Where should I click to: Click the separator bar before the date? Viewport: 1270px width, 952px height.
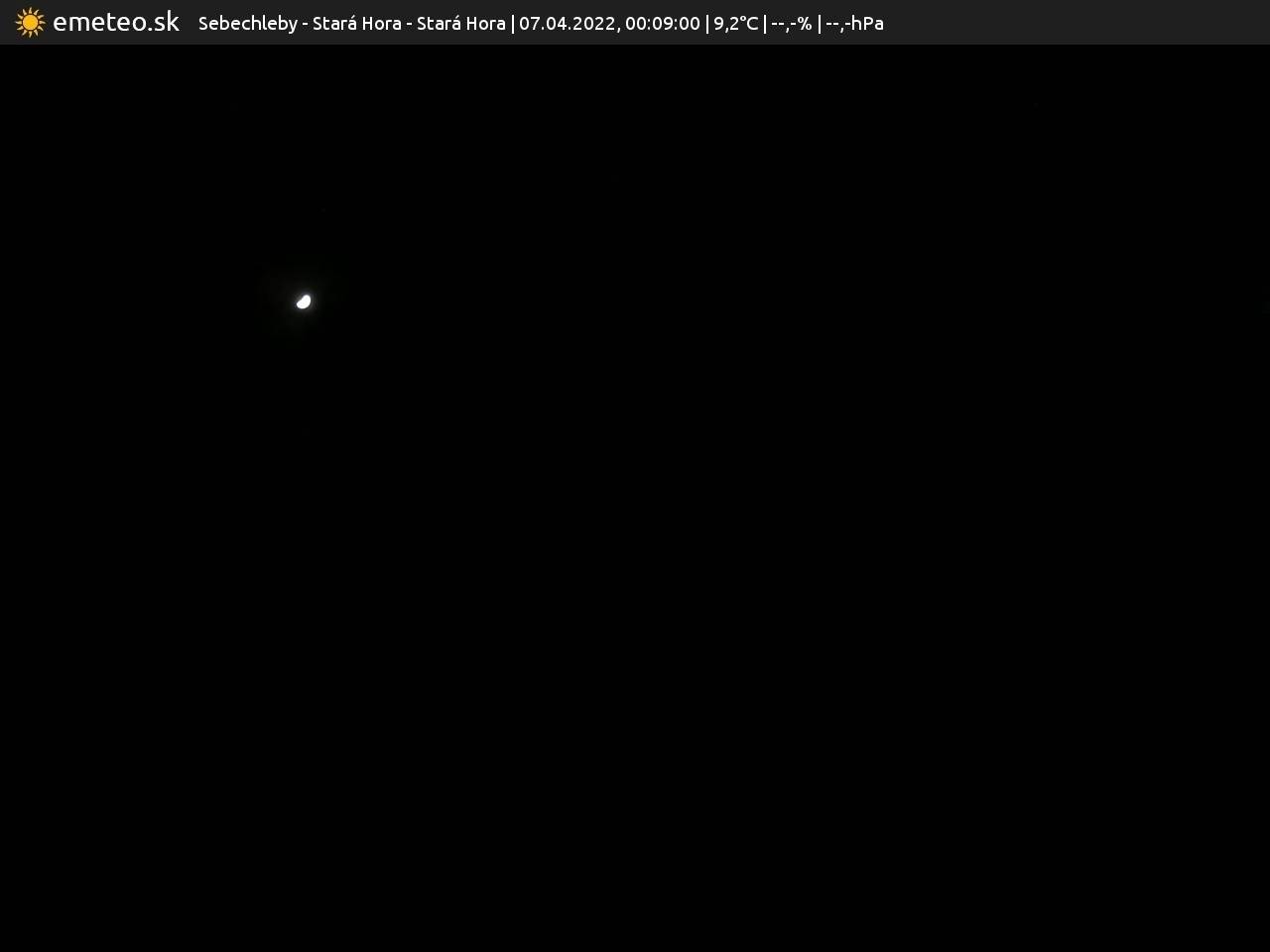coord(512,23)
